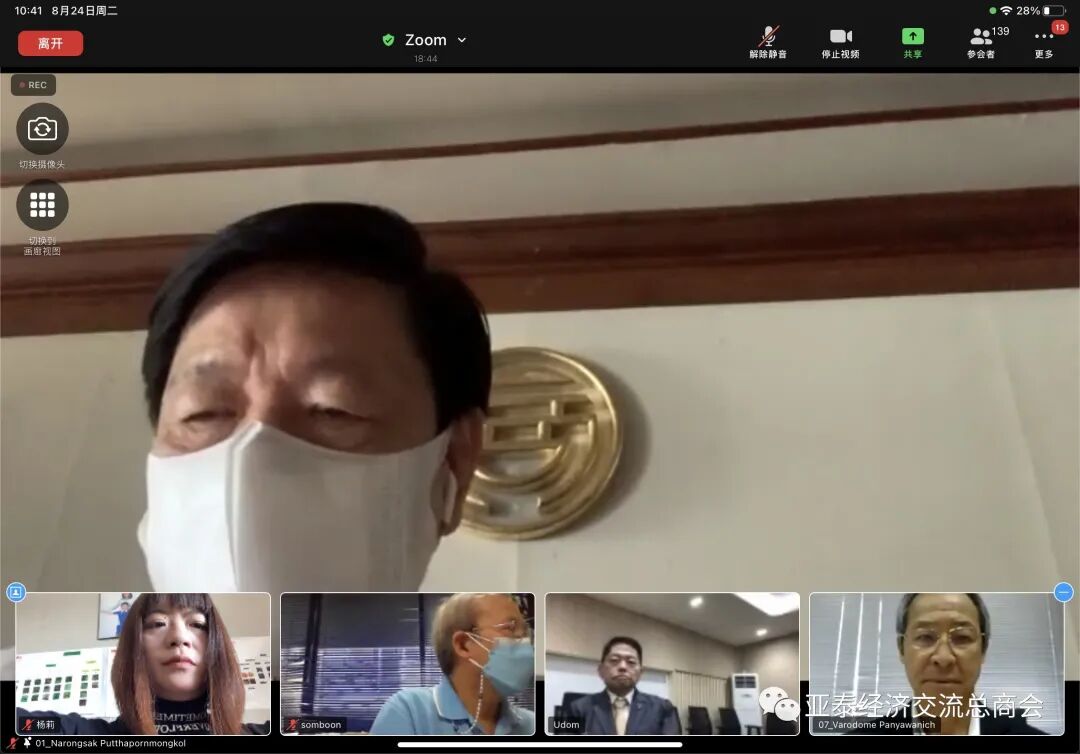Switch to gallery view (画廊视图) icon
This screenshot has height=754, width=1080.
pos(42,205)
